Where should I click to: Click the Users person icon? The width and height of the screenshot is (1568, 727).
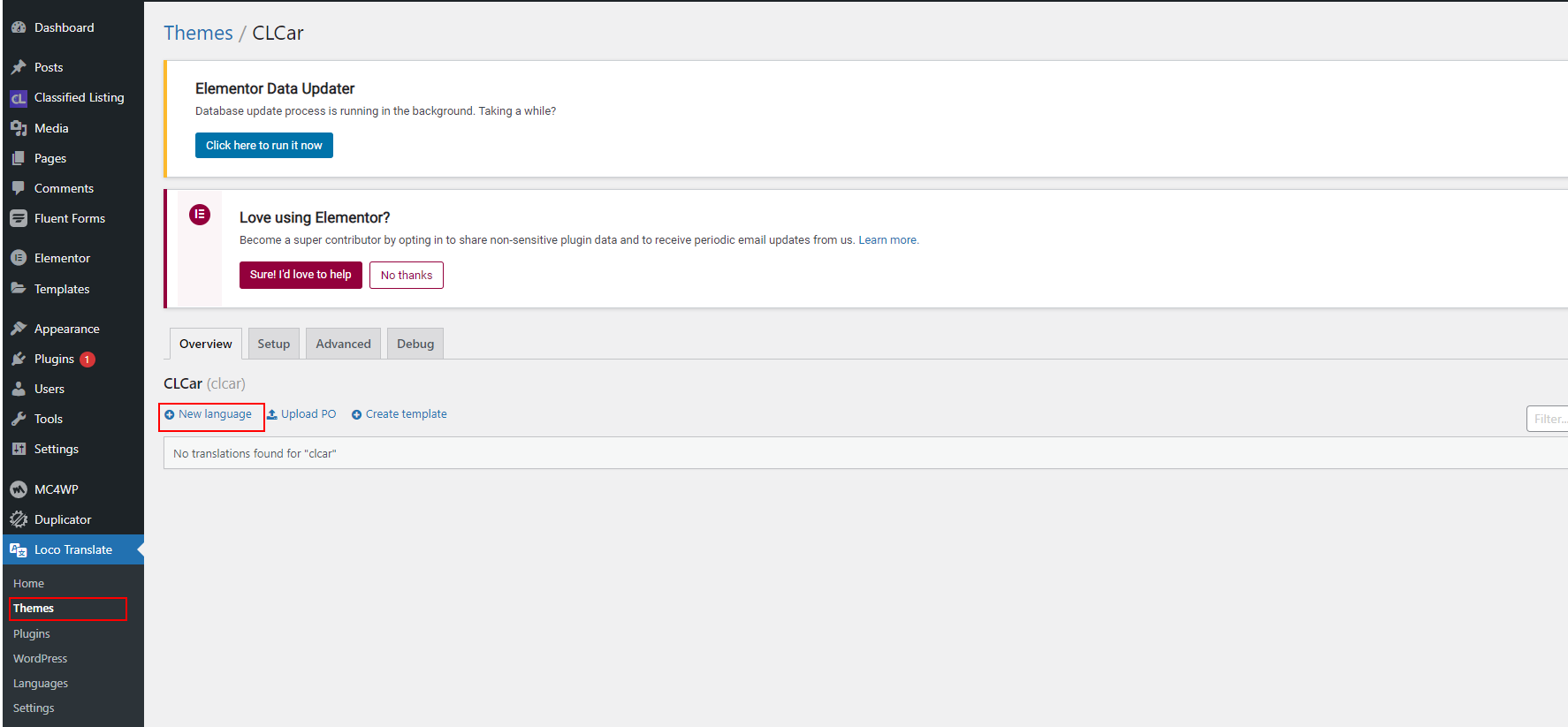[19, 389]
